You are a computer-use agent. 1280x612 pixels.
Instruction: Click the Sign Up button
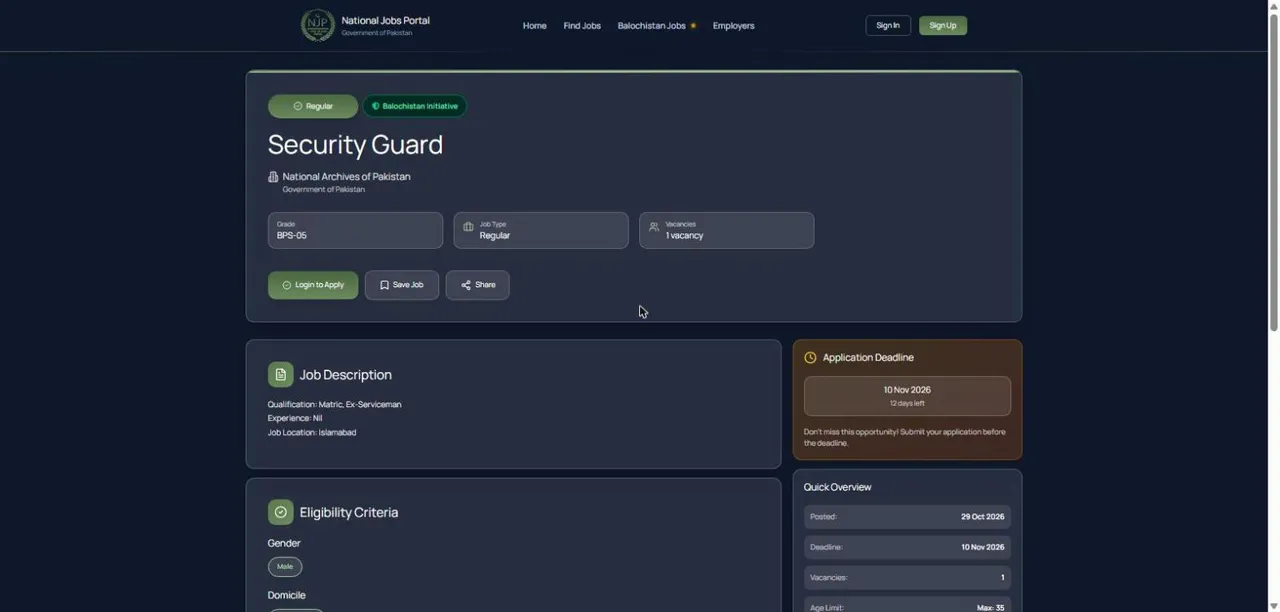coord(943,26)
